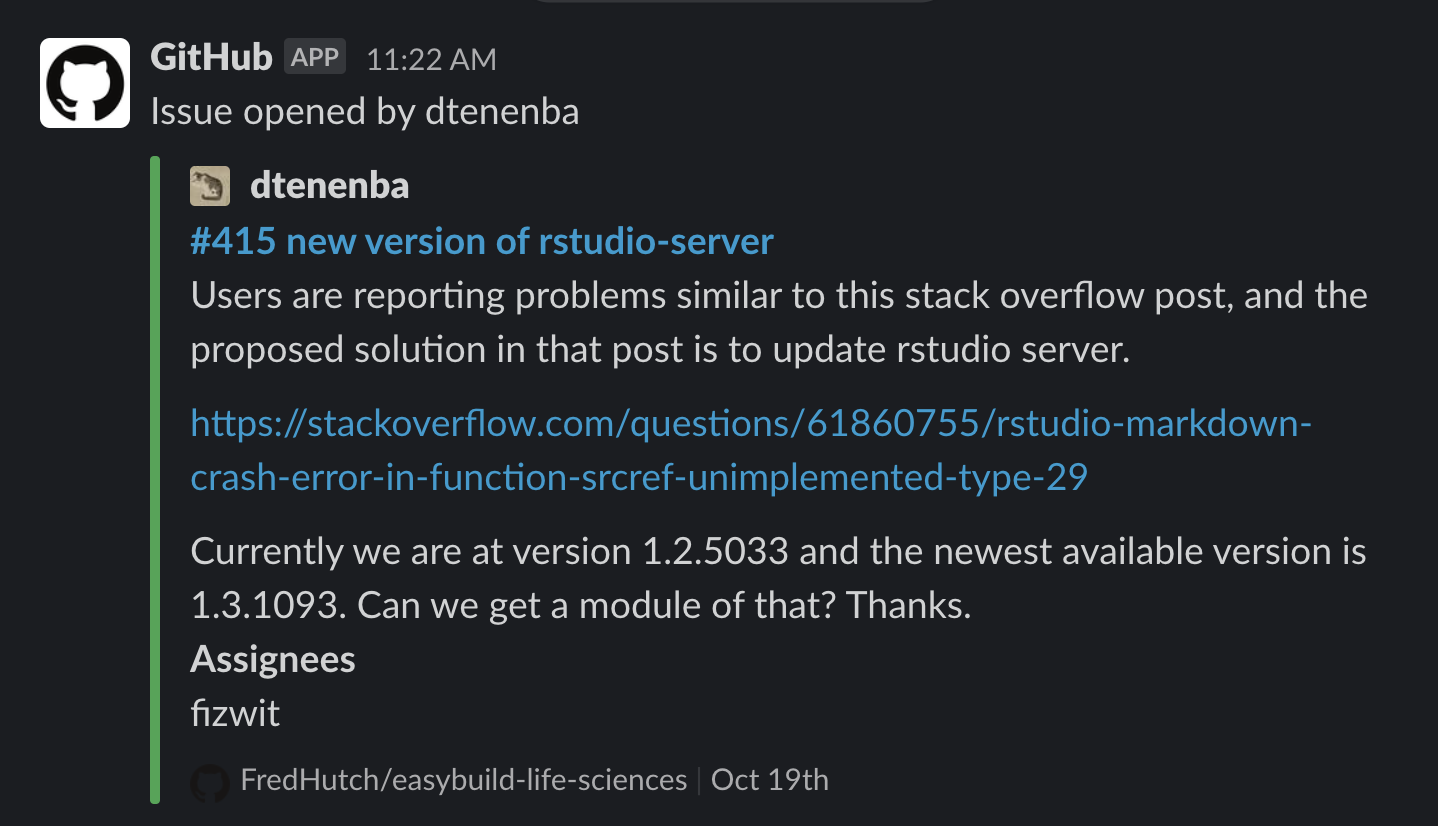Open FredHutch/easybuild-life-sciences repository footer

pos(464,780)
